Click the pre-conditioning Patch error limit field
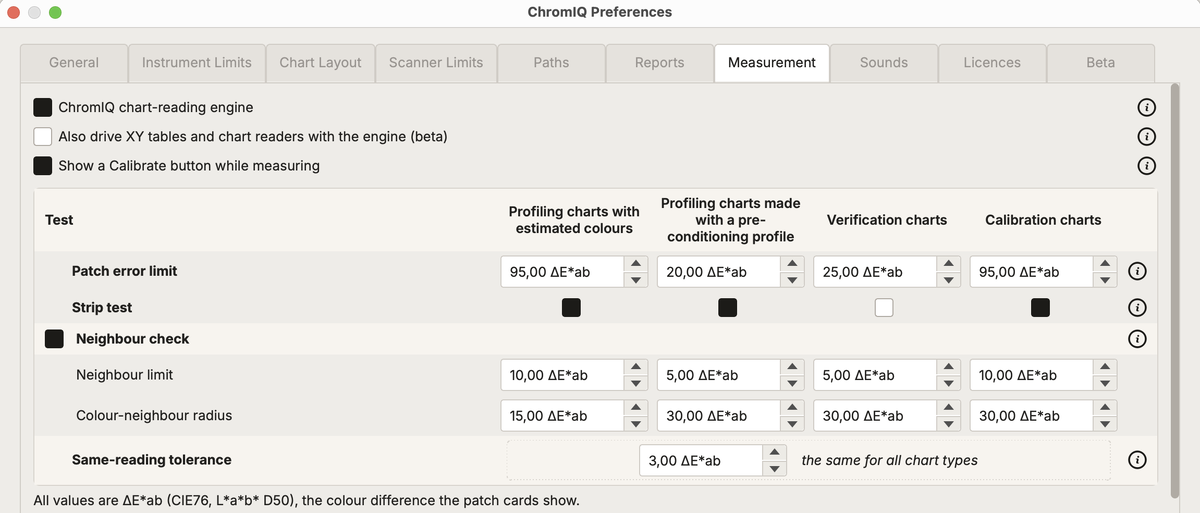This screenshot has width=1200, height=513. [719, 271]
